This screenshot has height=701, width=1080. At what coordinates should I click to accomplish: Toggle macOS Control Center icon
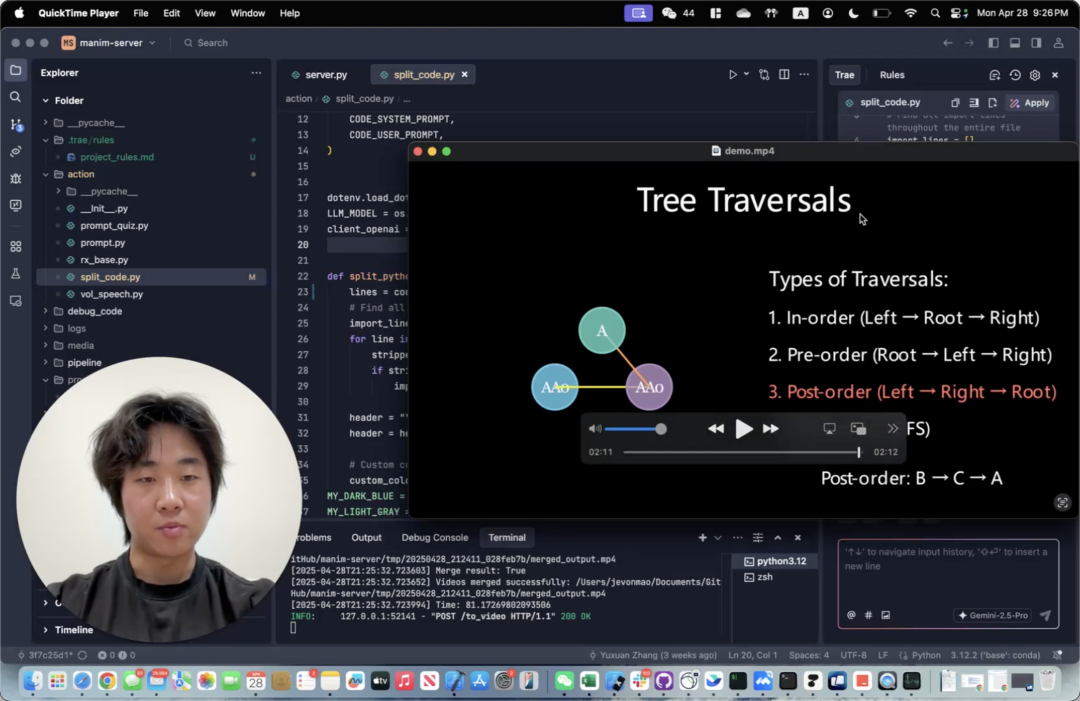click(x=959, y=13)
